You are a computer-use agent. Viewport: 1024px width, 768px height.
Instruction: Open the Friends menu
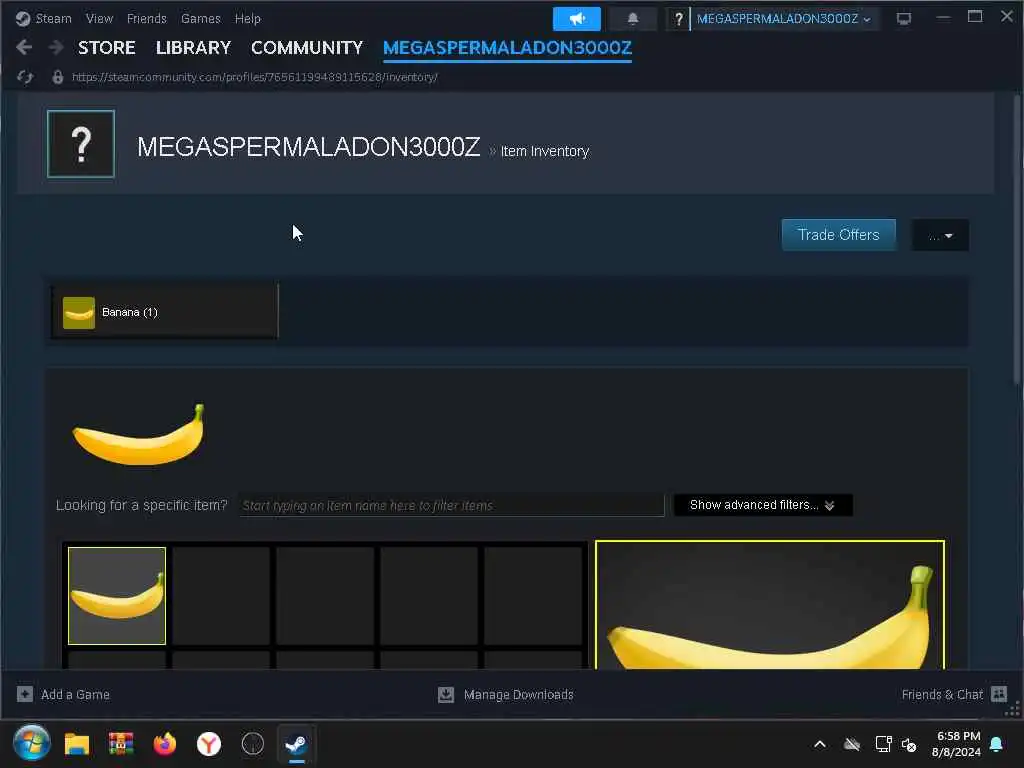pos(146,18)
